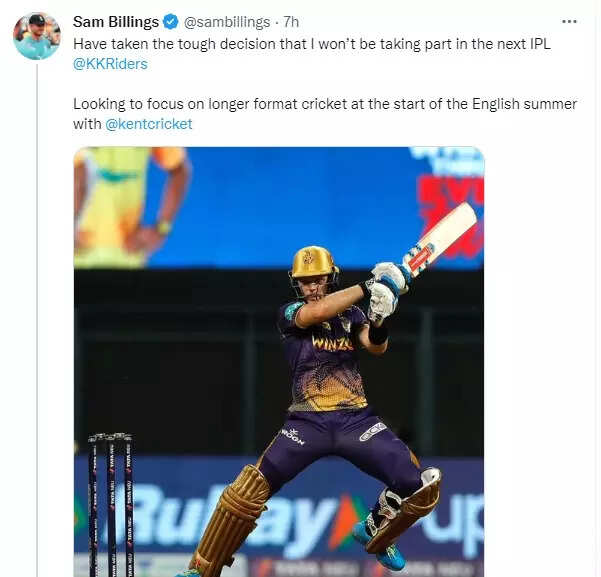Open the more options ellipsis menu
601x577 pixels.
pos(569,21)
